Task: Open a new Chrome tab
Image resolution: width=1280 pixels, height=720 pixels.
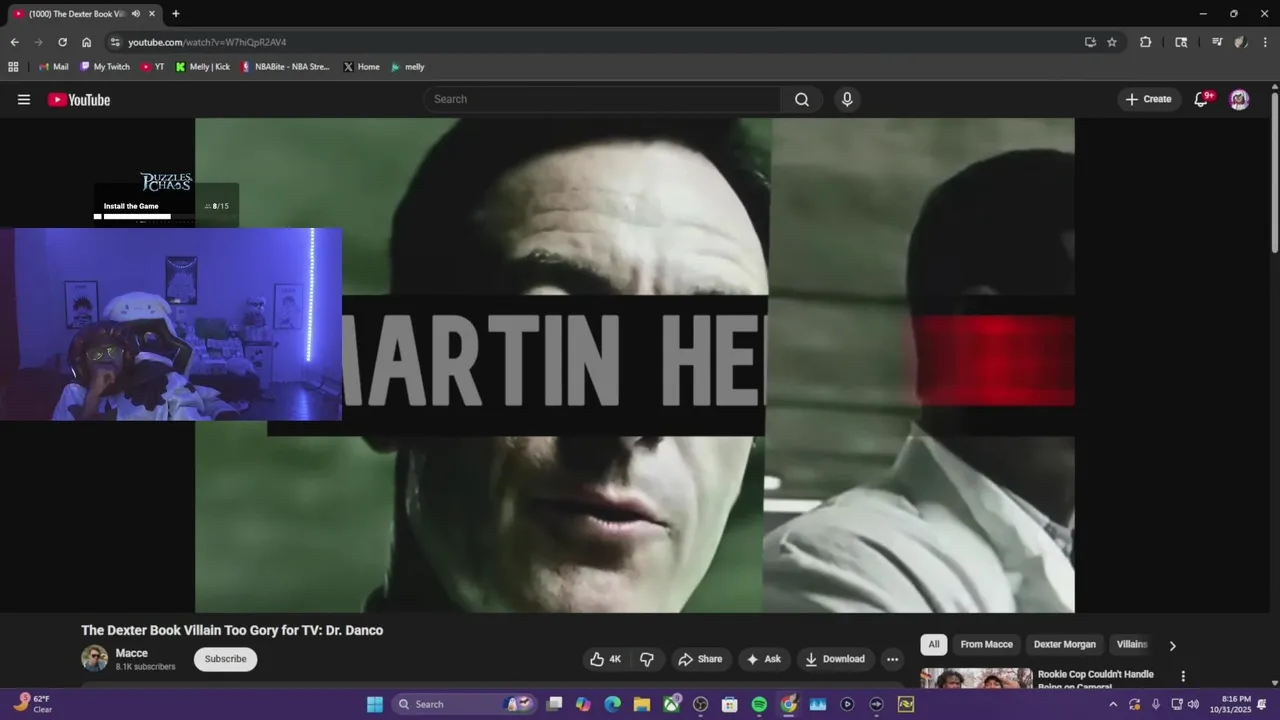Action: (x=176, y=14)
